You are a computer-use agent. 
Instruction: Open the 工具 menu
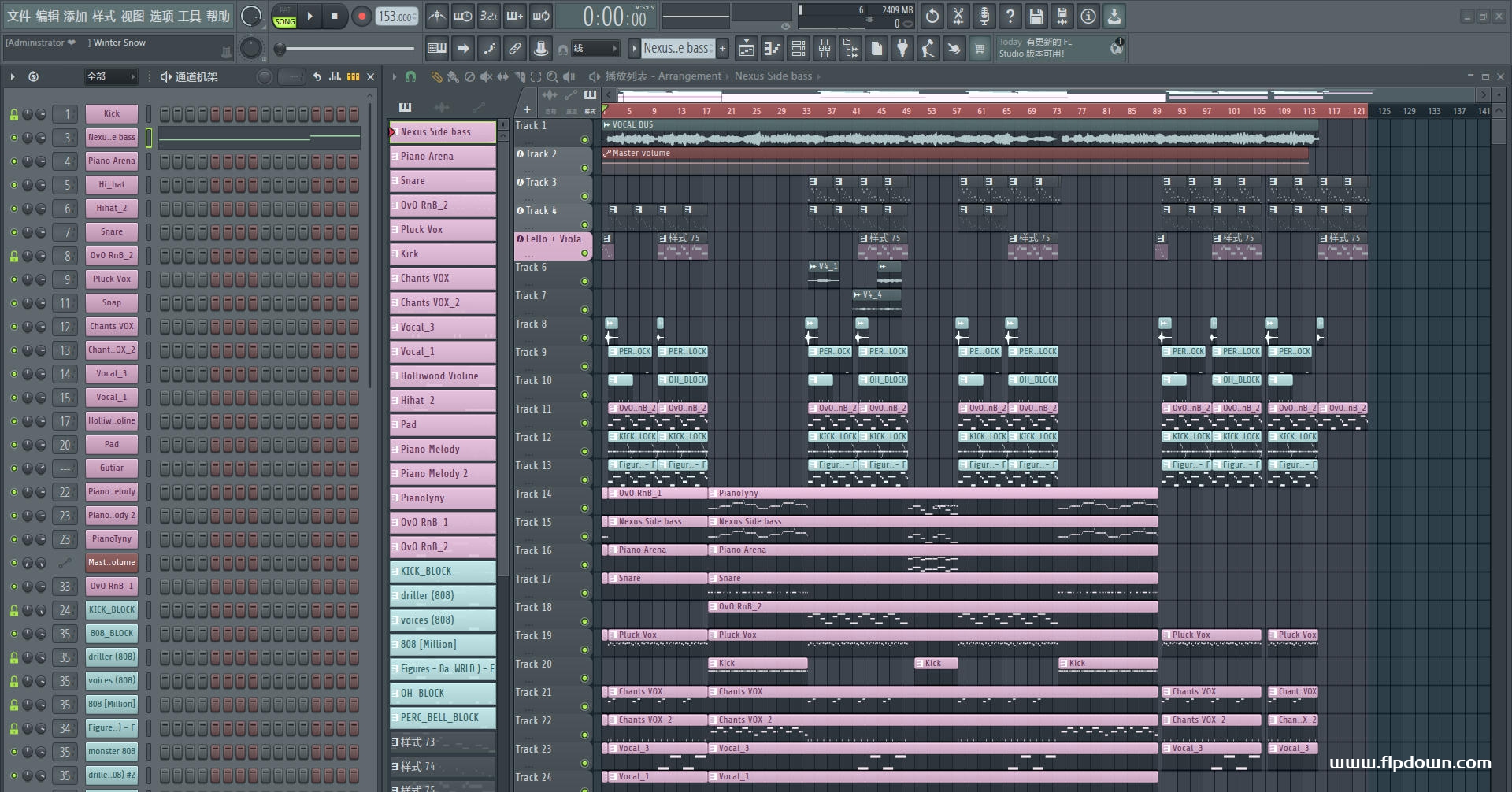pos(190,16)
